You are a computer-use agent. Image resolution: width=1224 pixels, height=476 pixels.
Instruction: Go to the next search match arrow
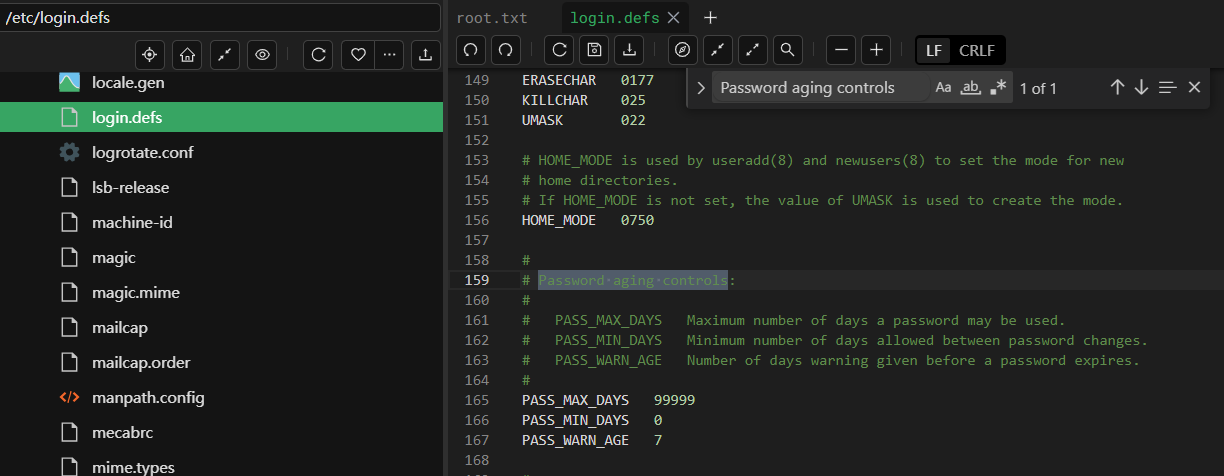coord(1141,88)
